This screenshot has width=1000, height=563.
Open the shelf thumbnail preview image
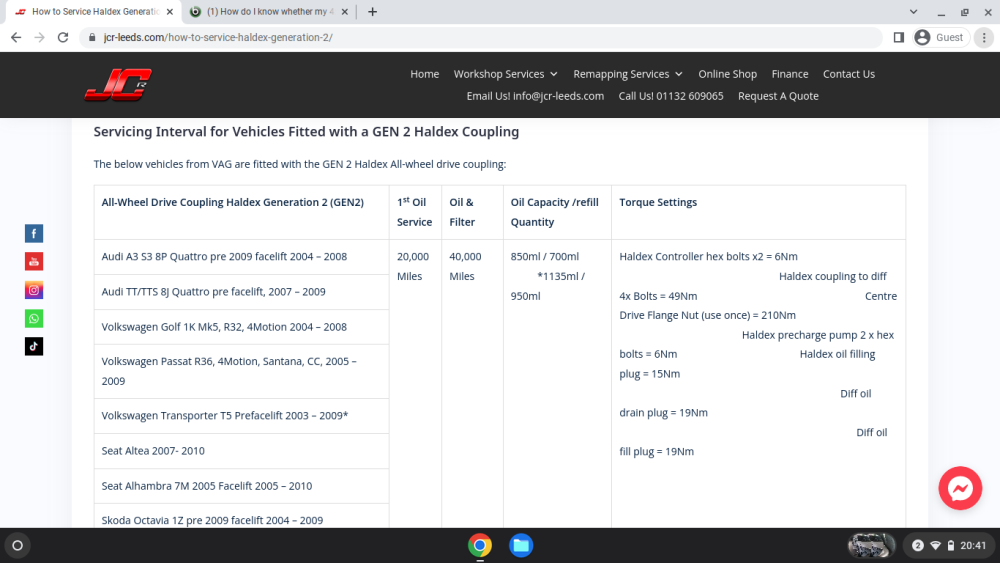click(871, 546)
